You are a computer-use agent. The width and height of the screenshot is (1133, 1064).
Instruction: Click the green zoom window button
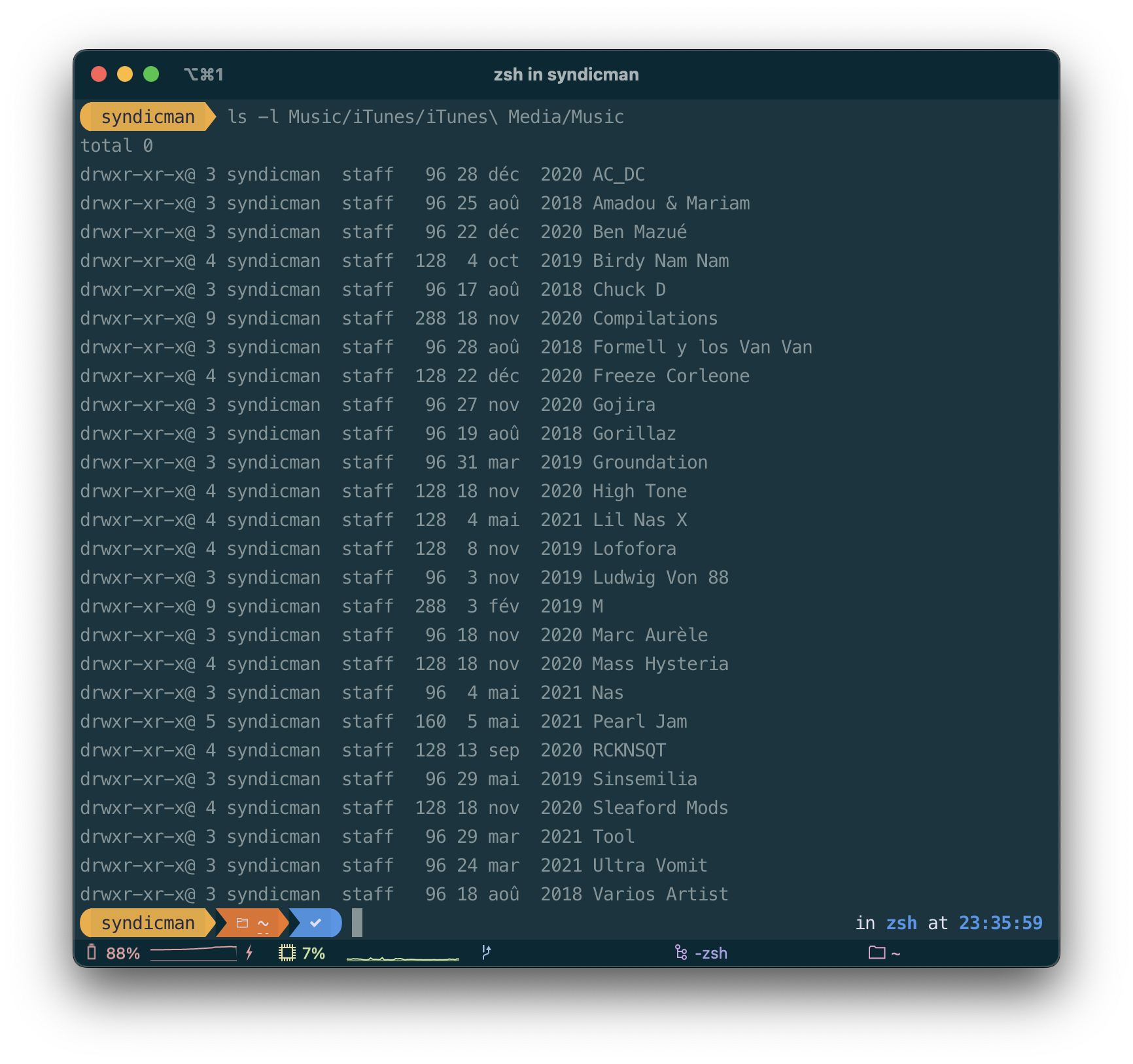tap(151, 74)
